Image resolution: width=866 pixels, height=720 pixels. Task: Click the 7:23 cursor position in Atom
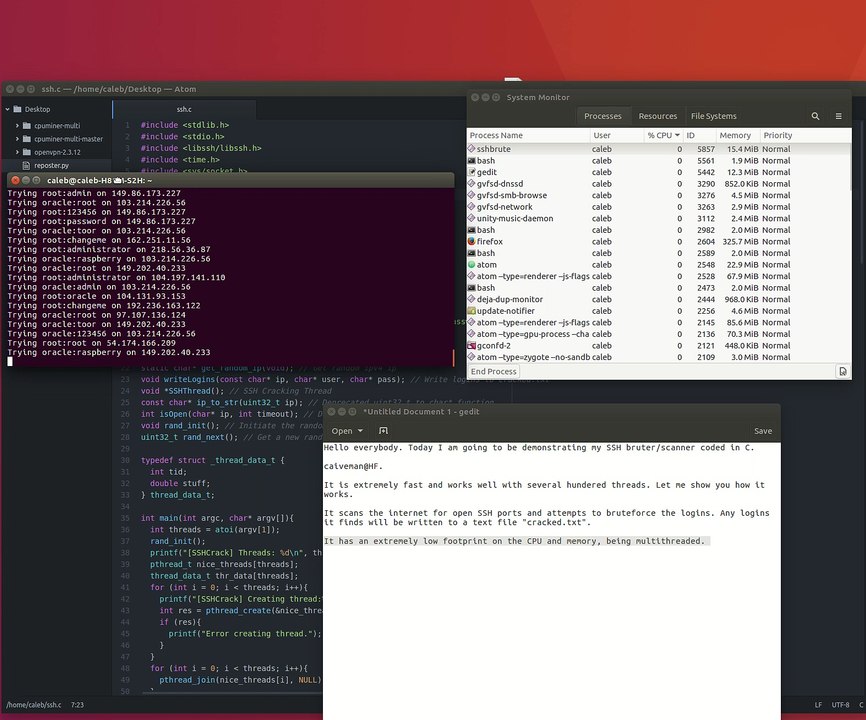point(77,705)
